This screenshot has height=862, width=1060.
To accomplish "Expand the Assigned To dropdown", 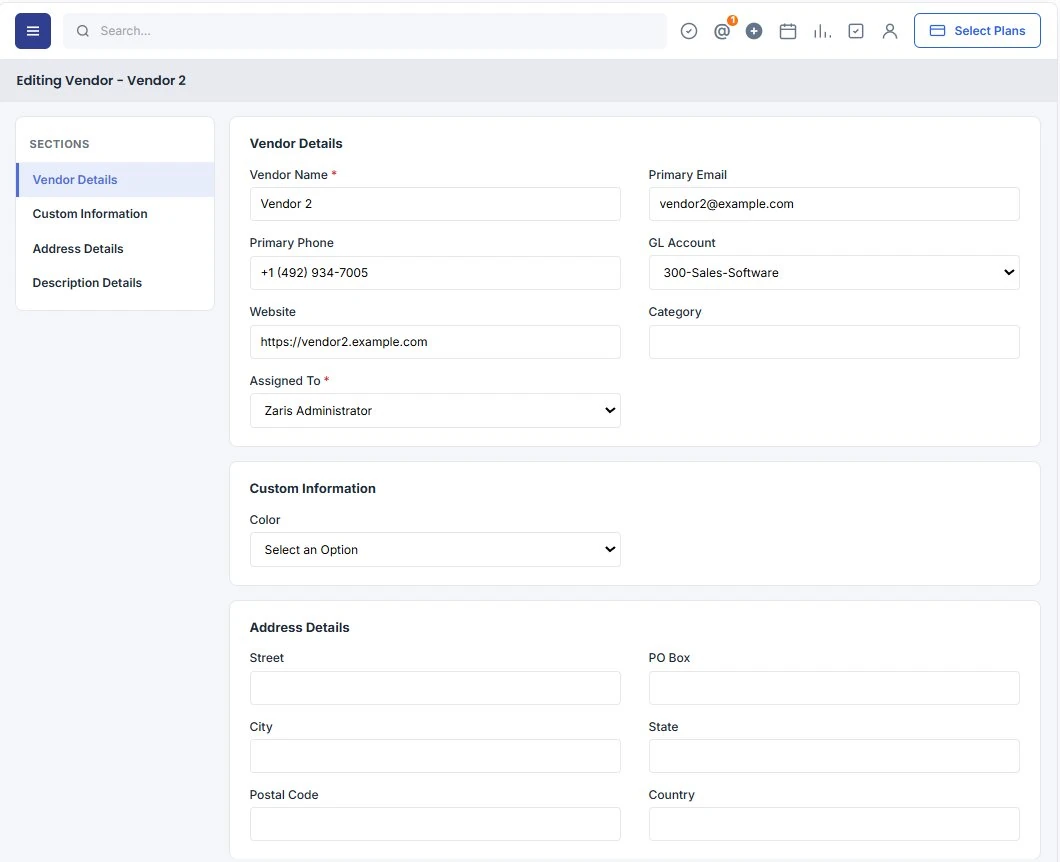I will 435,410.
